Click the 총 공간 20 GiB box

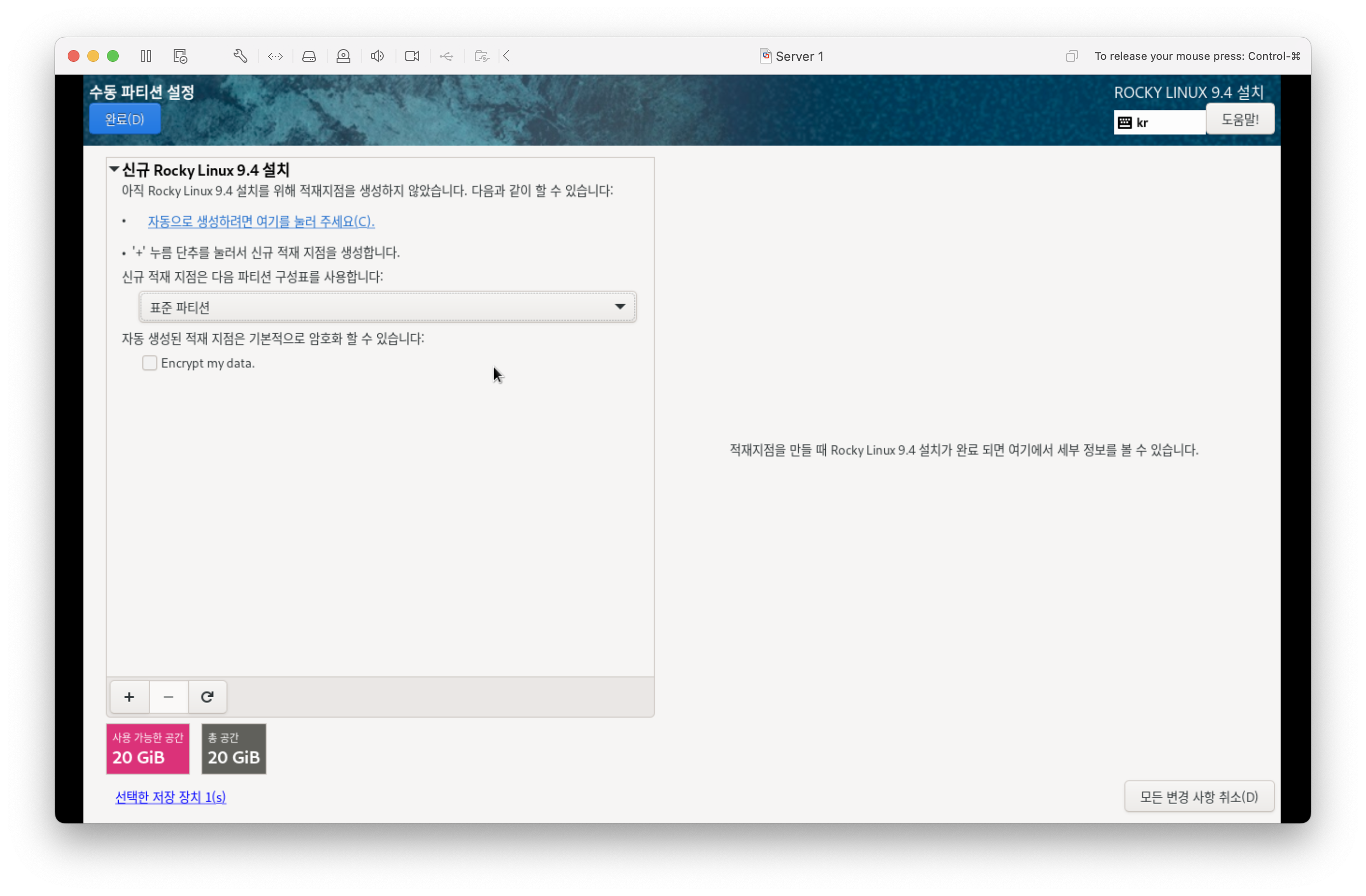coord(234,748)
